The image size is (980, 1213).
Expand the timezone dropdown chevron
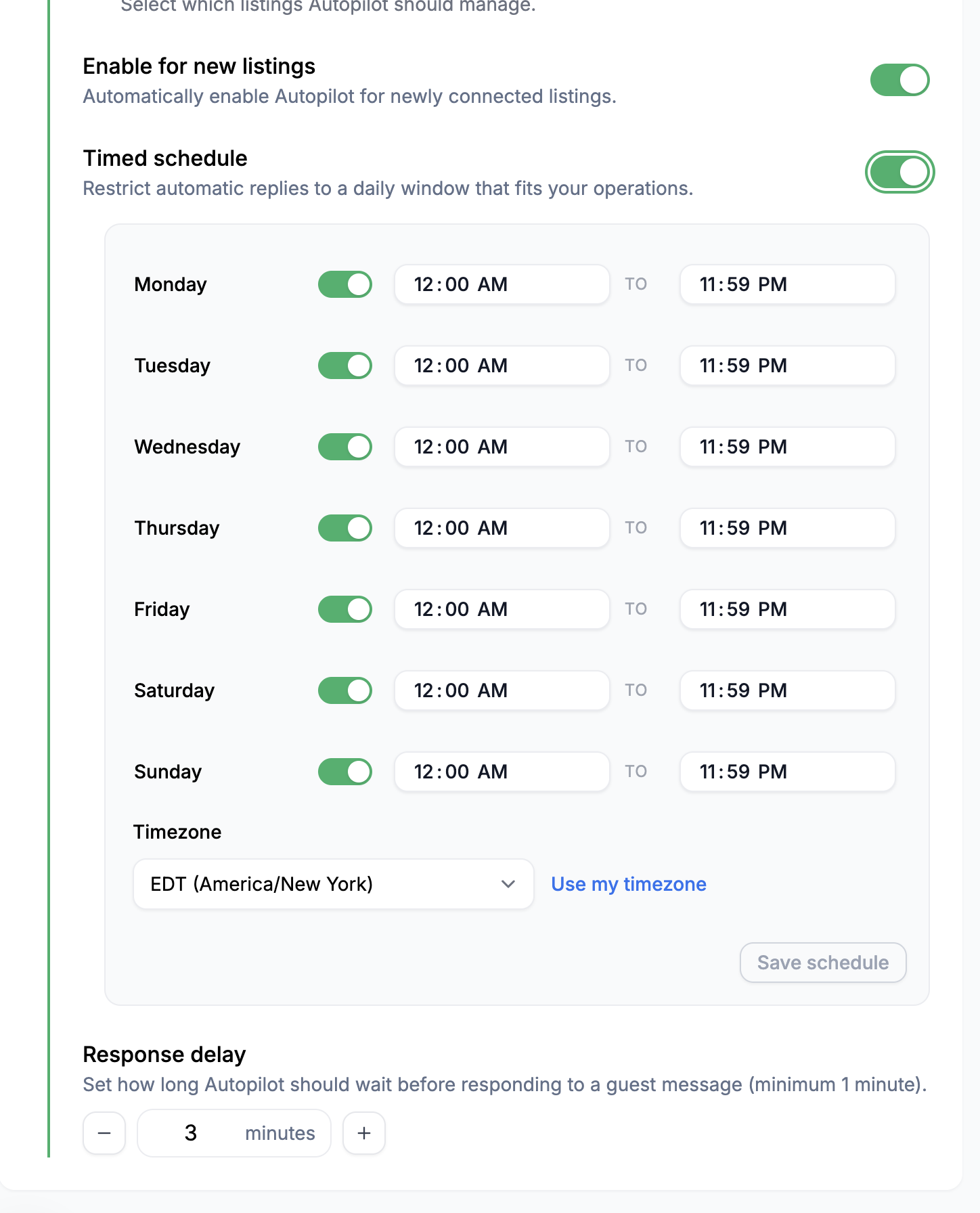tap(508, 884)
